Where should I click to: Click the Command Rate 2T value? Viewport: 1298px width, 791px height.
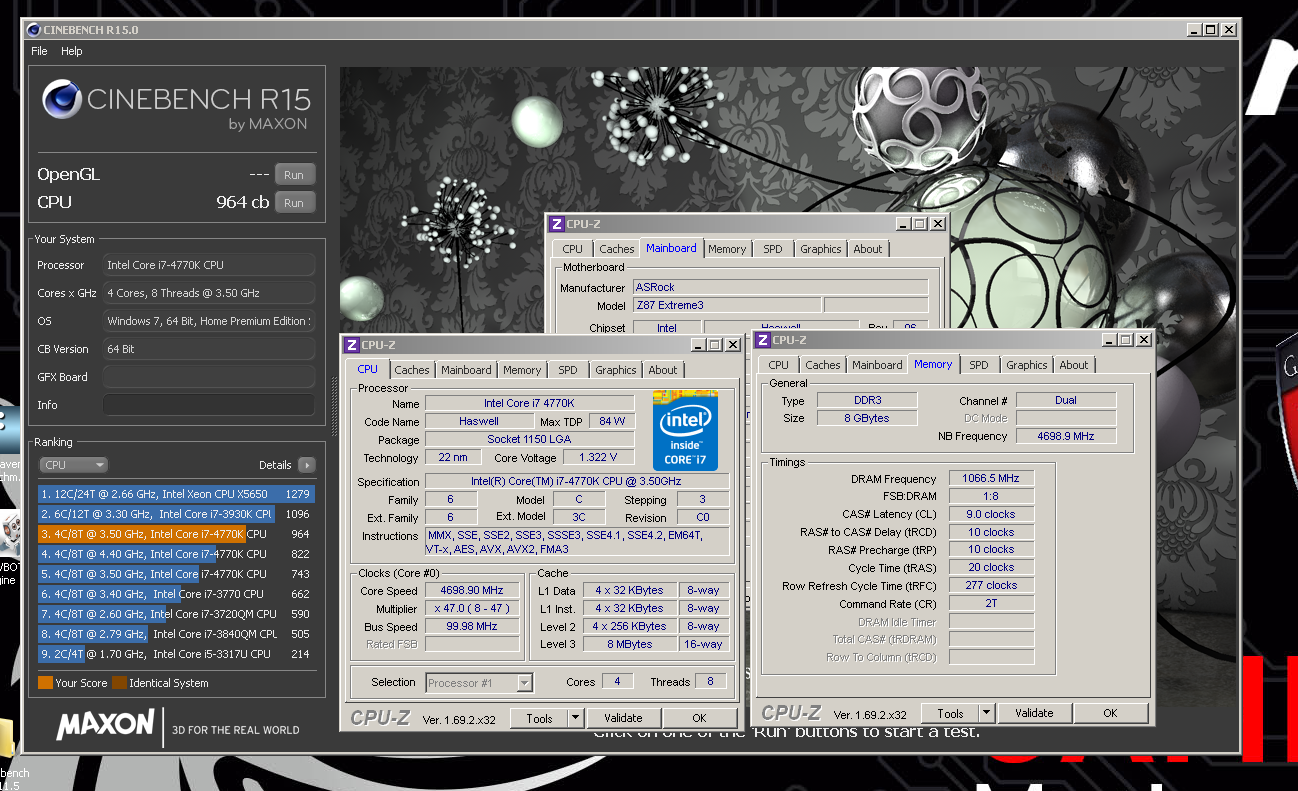(991, 604)
